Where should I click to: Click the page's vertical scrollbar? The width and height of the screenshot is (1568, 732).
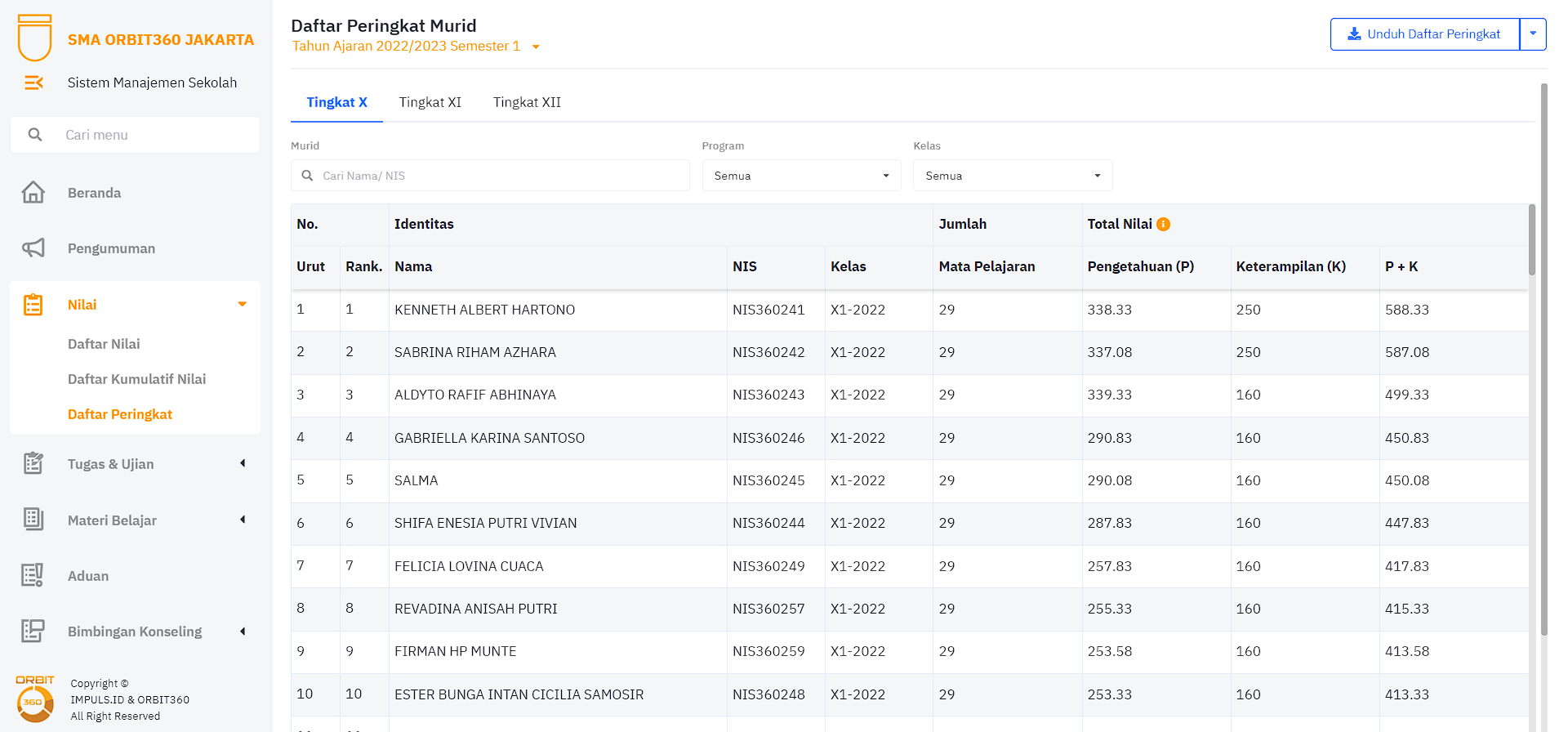[1543, 359]
